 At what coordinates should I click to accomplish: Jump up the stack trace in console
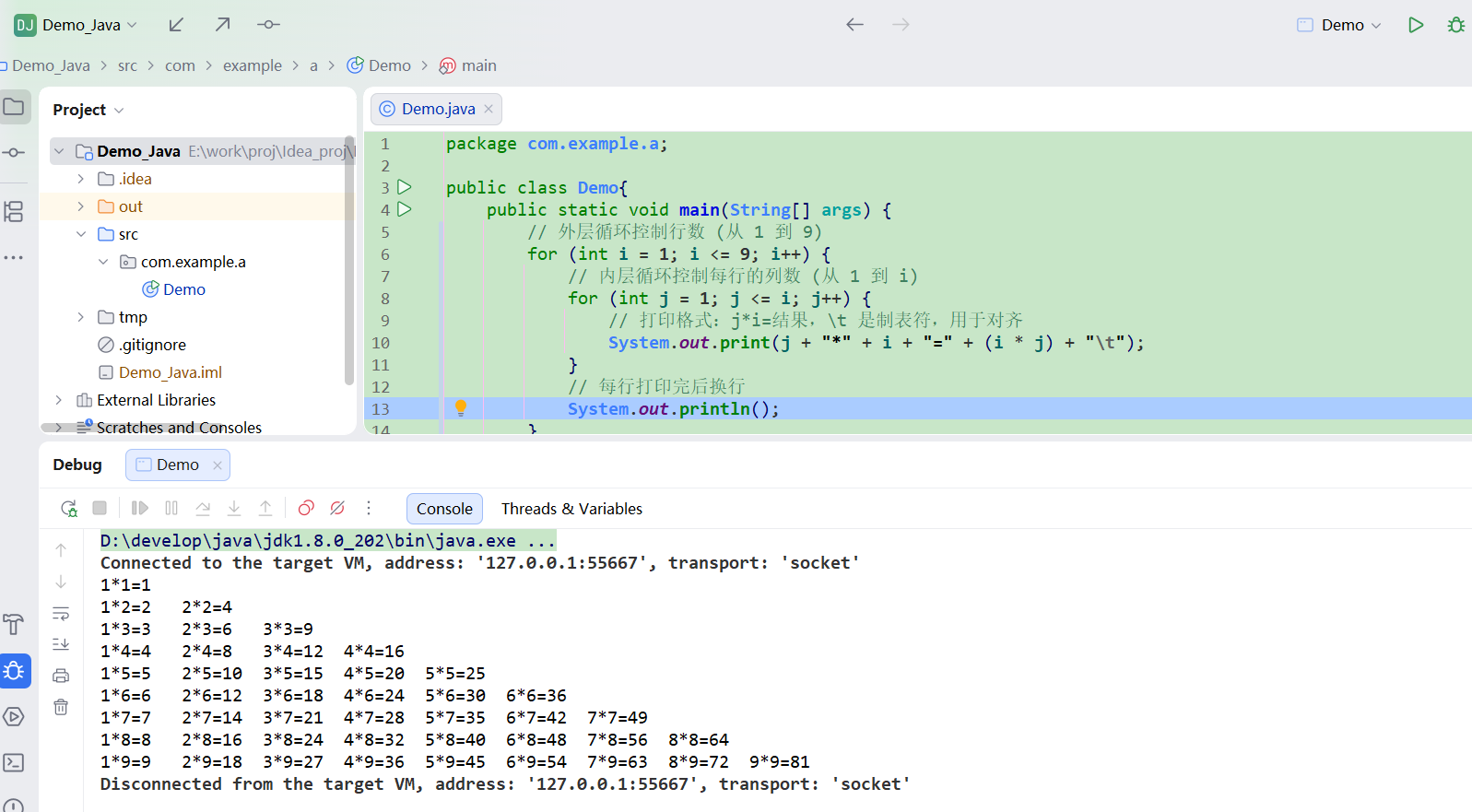click(x=61, y=550)
